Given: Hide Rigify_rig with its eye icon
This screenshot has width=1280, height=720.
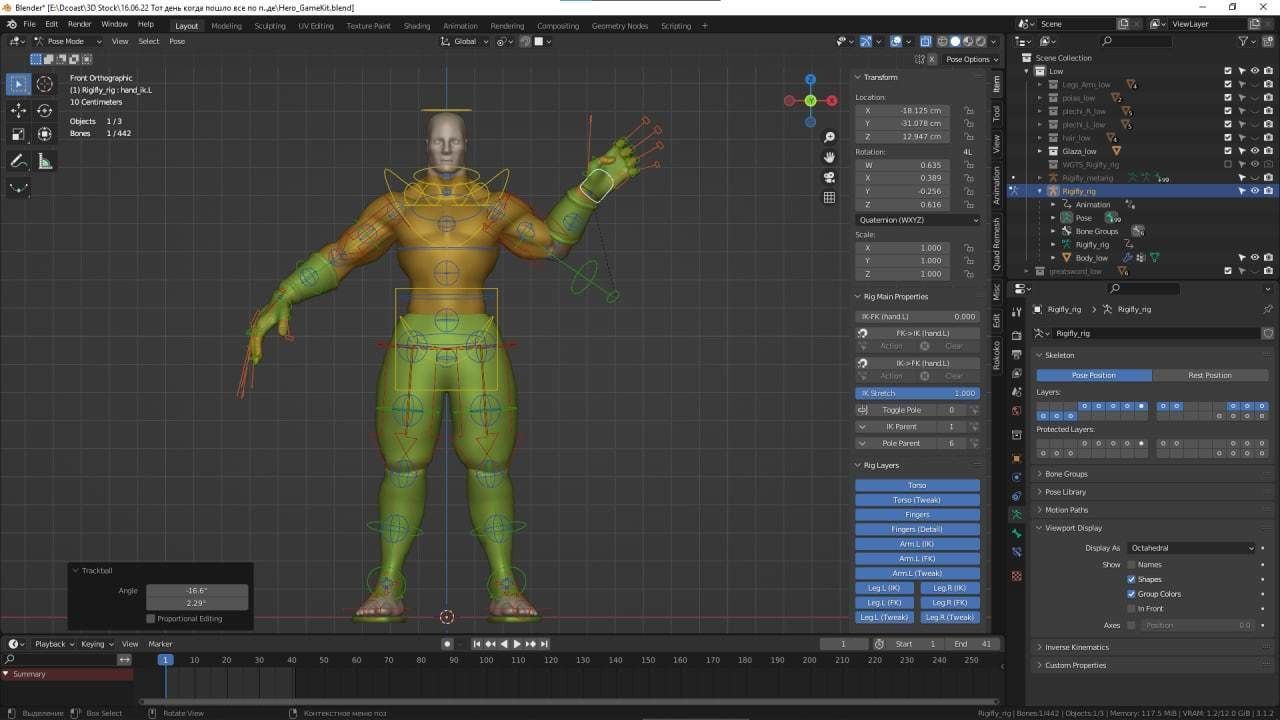Looking at the screenshot, I should tap(1254, 191).
